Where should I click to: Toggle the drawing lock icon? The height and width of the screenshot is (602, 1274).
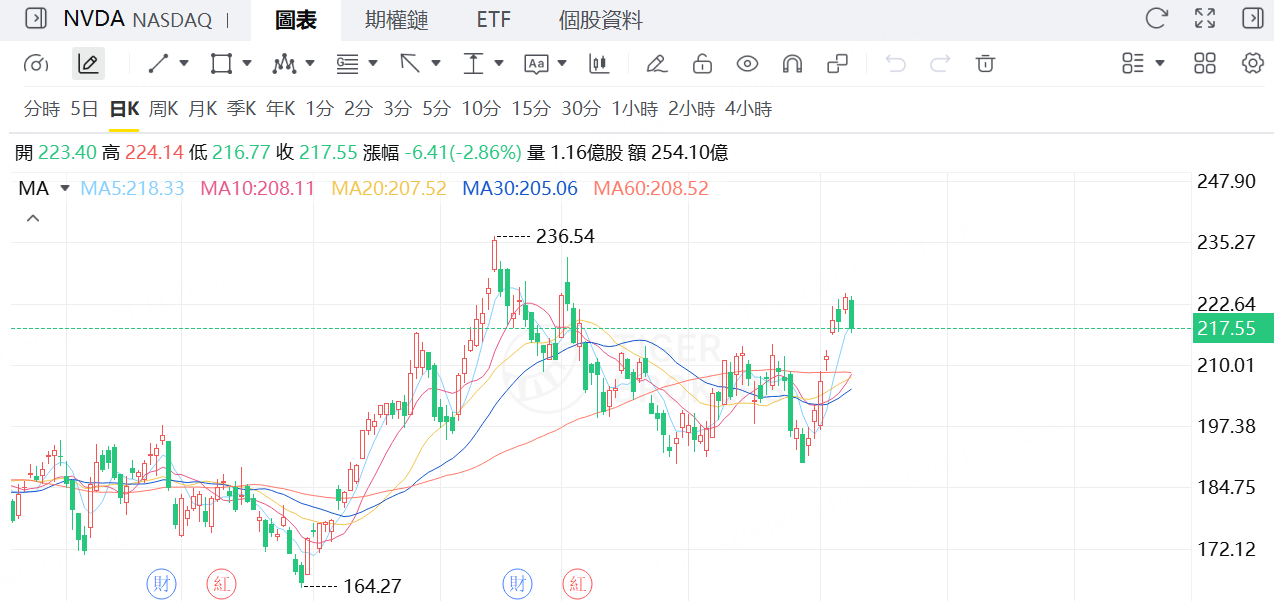[702, 64]
